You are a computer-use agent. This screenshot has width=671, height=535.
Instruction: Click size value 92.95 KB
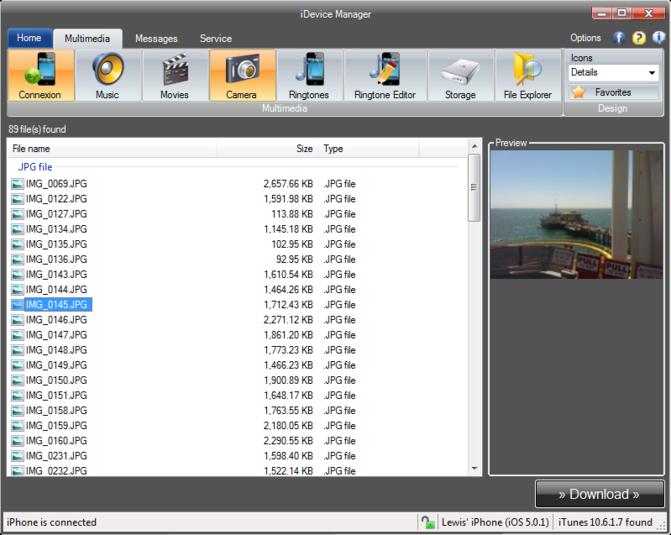(x=294, y=259)
